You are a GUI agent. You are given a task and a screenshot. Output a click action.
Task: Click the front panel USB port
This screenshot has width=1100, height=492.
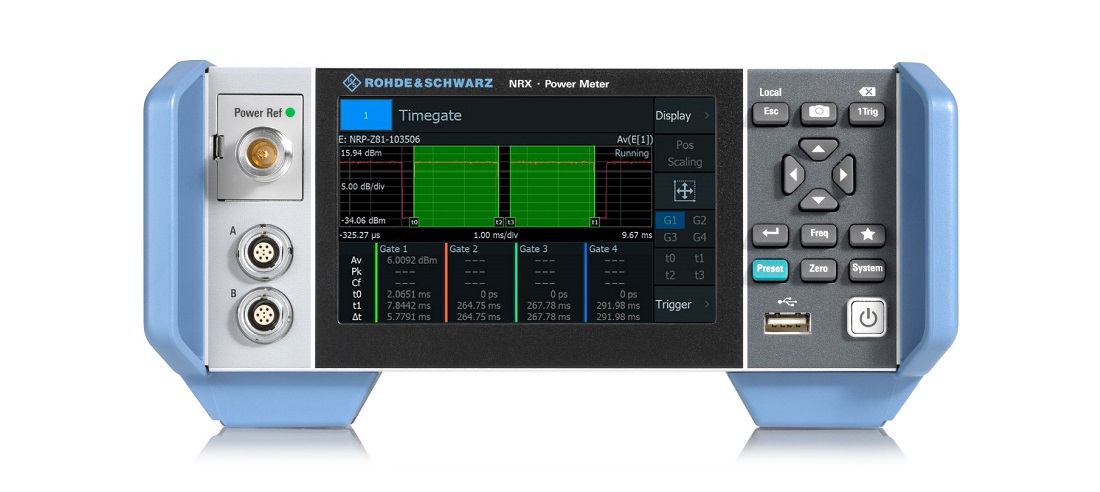(787, 323)
